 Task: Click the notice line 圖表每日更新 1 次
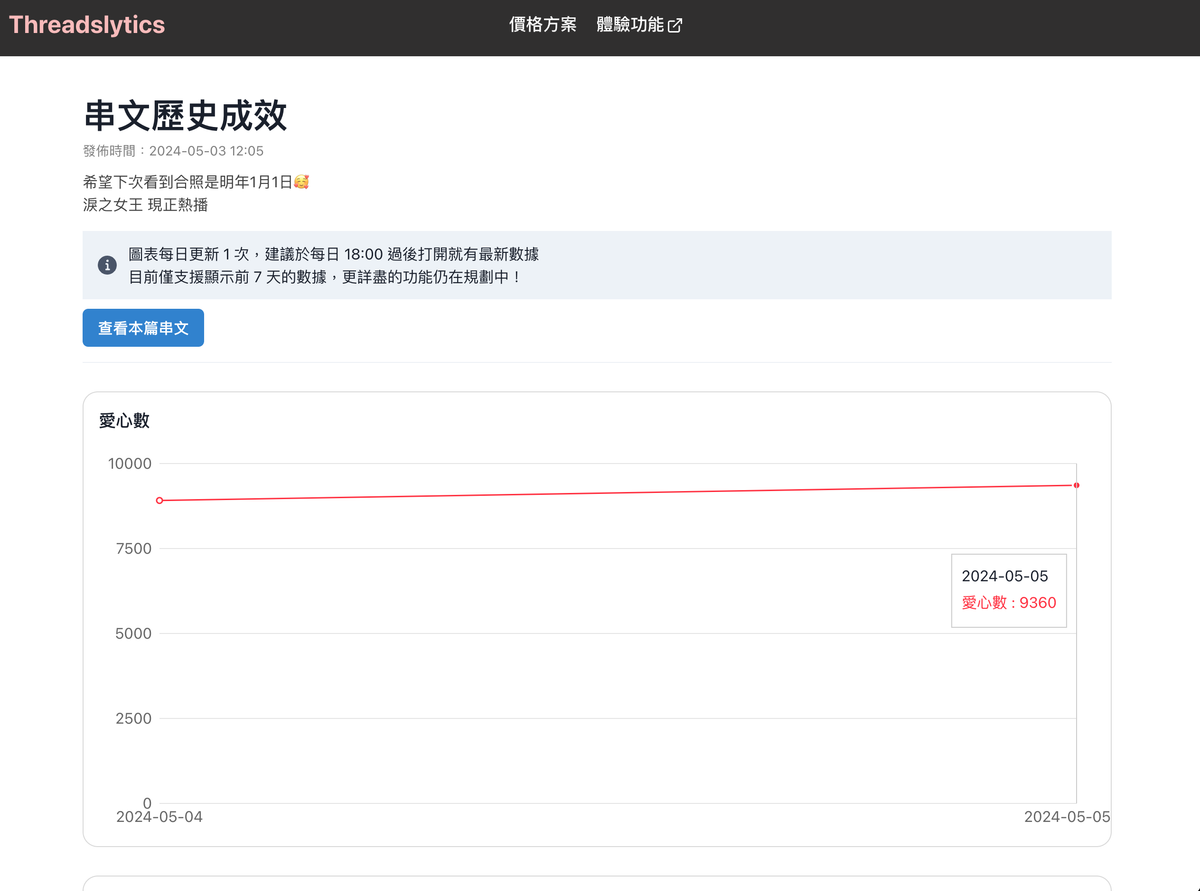tap(334, 254)
